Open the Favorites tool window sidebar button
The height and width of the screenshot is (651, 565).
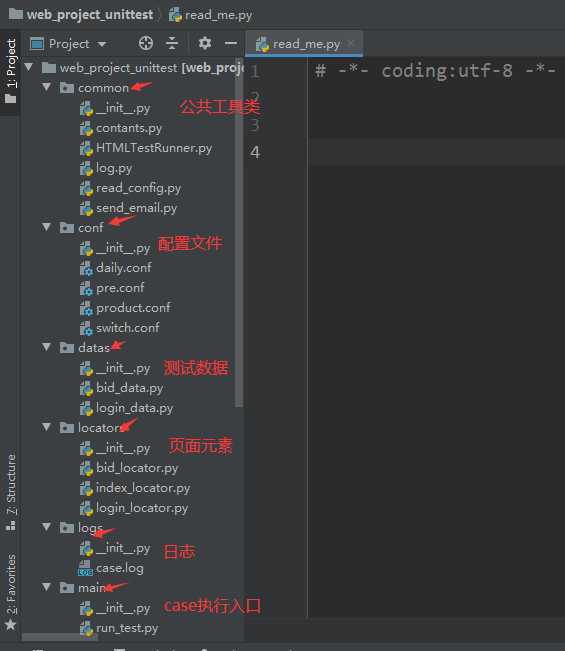11,590
